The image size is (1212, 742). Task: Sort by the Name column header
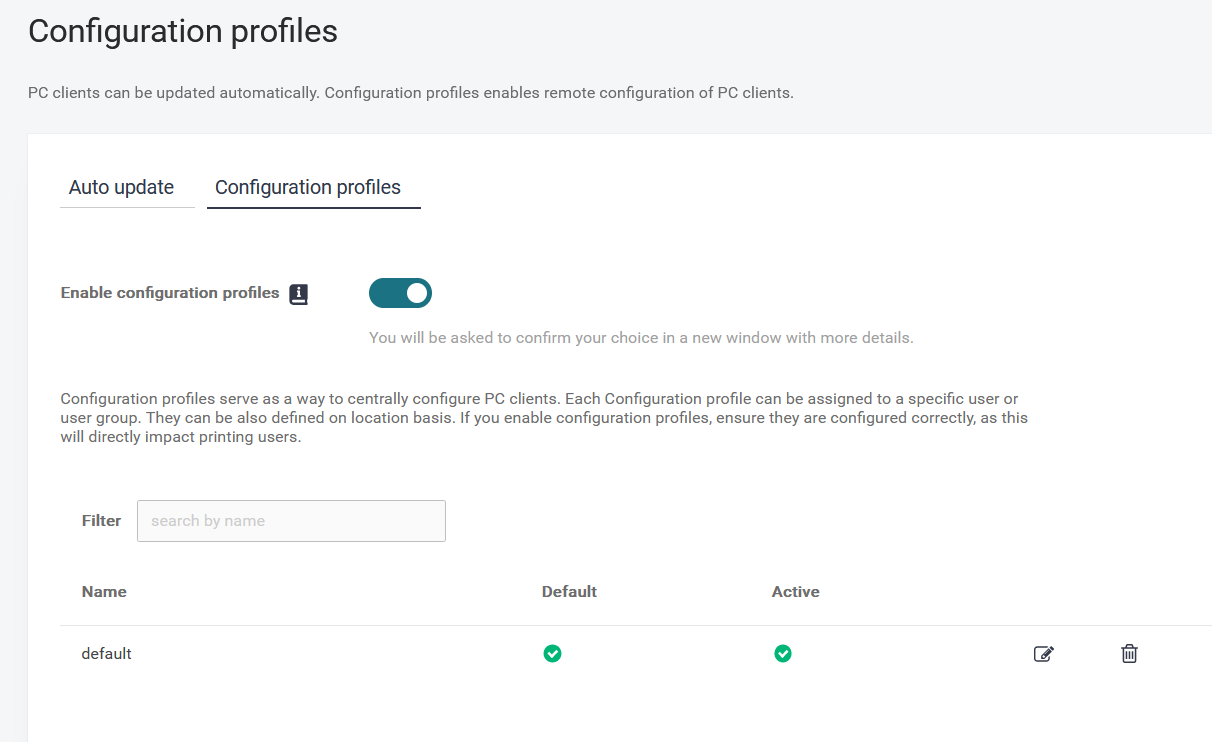coord(104,592)
